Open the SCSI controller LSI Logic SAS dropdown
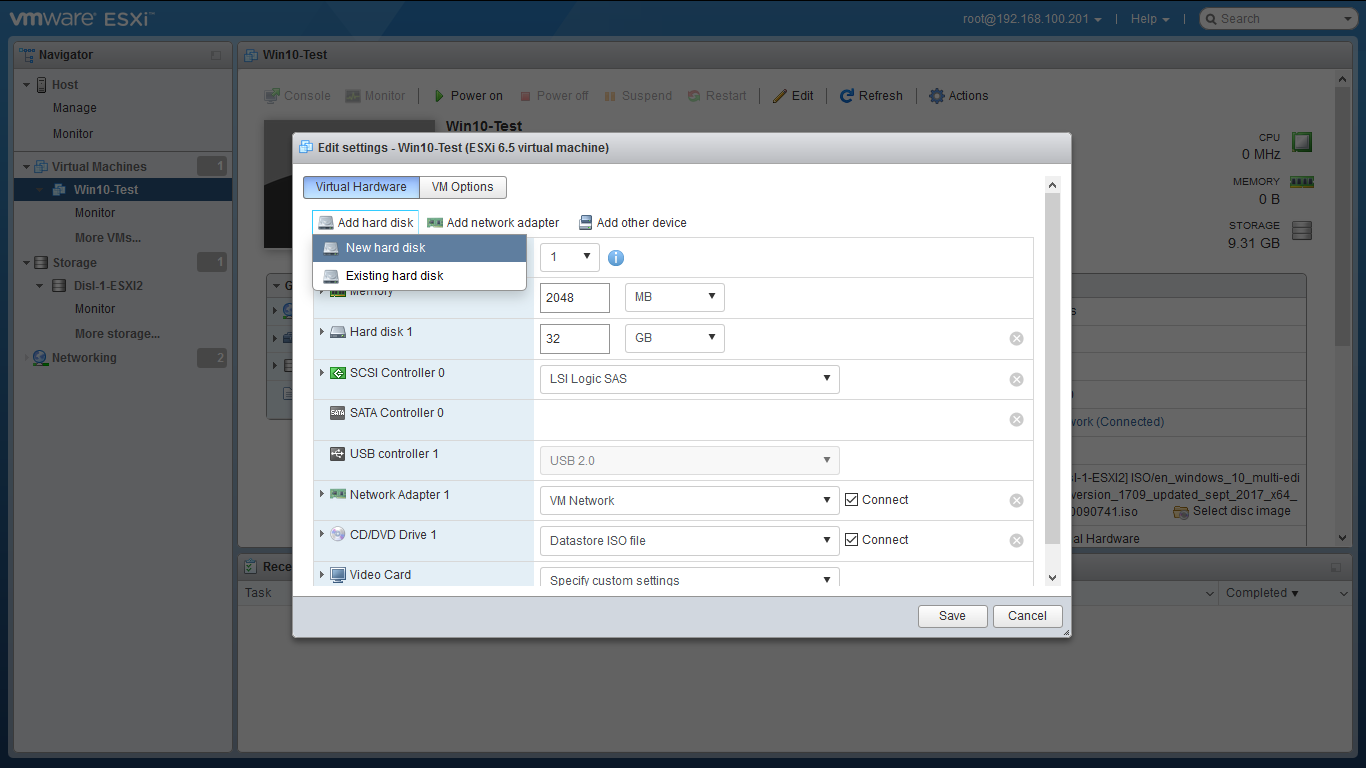This screenshot has height=768, width=1366. [x=689, y=379]
